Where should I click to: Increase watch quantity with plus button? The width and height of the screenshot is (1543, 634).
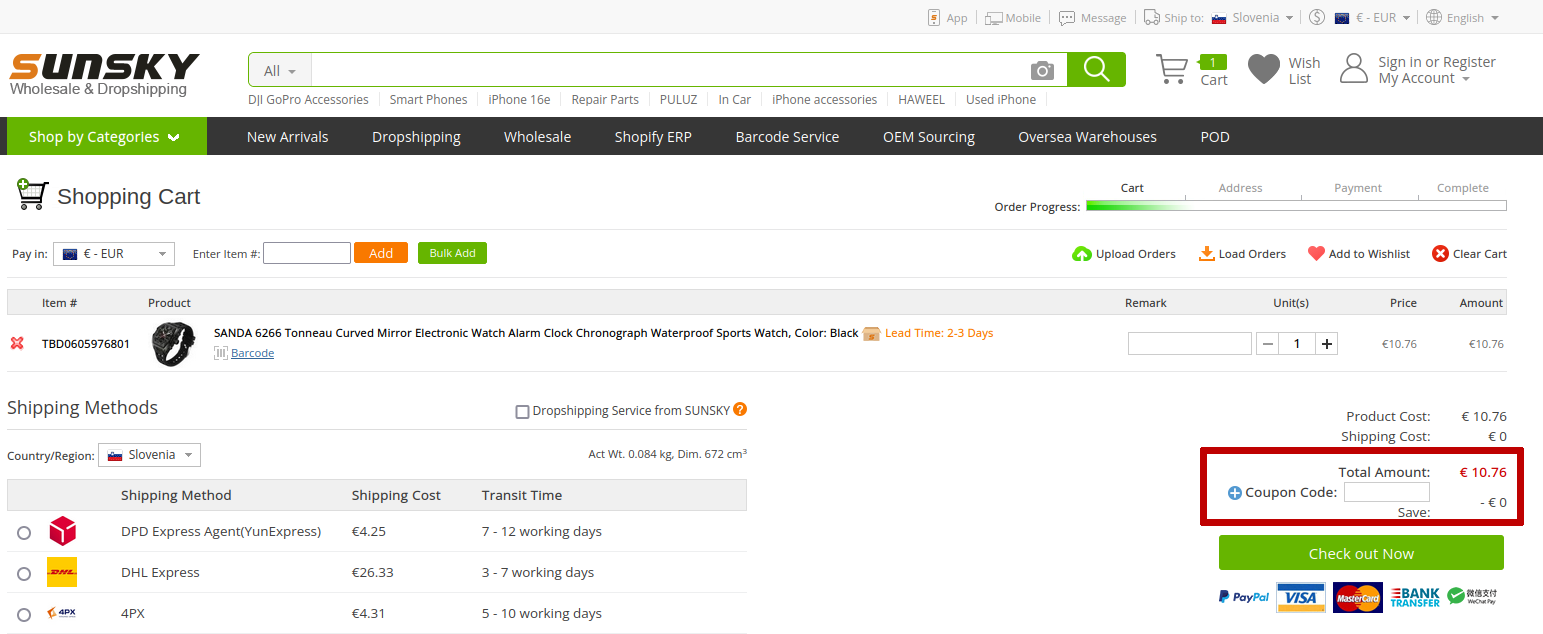[1327, 344]
